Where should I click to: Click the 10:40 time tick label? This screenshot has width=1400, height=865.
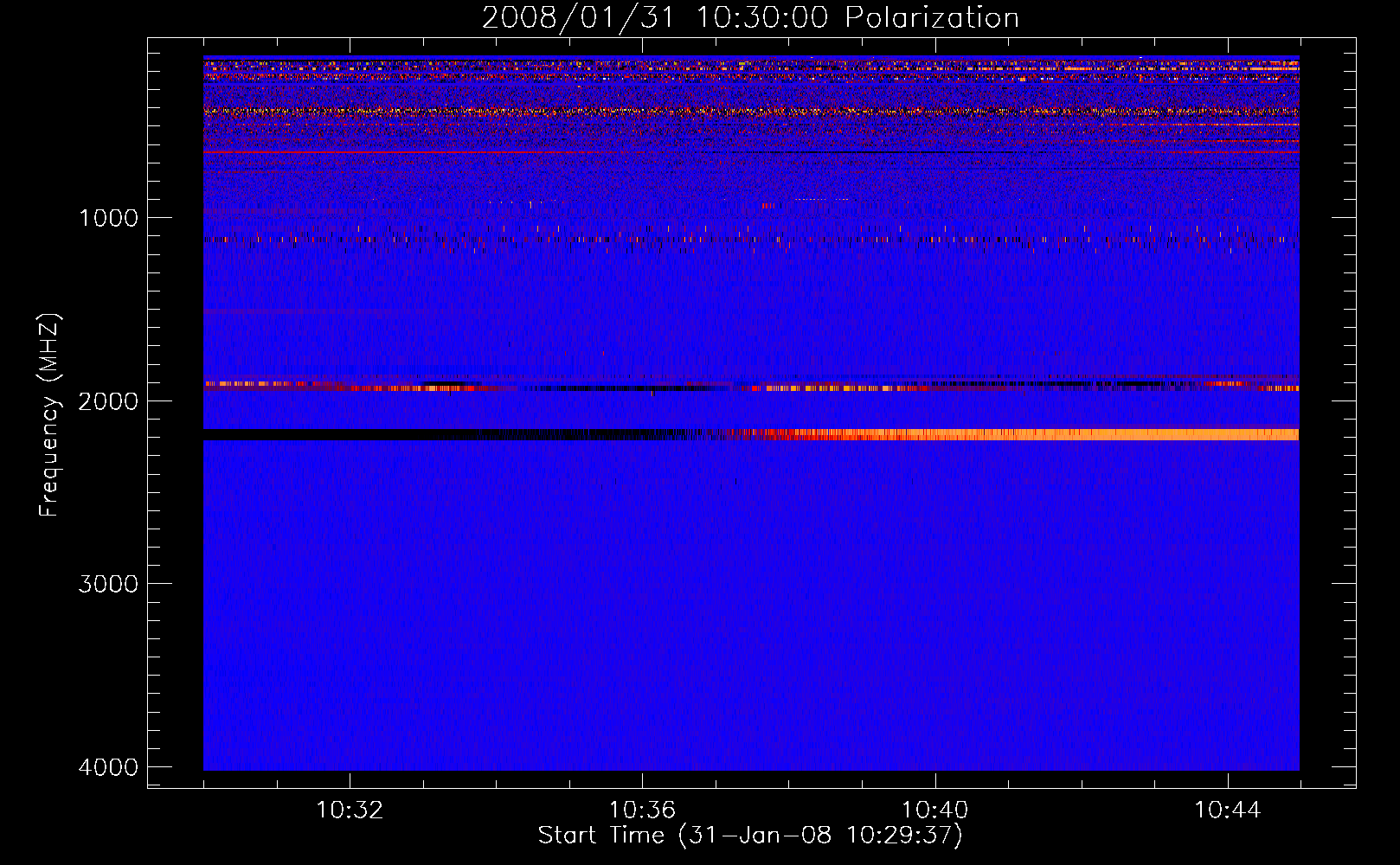[935, 810]
